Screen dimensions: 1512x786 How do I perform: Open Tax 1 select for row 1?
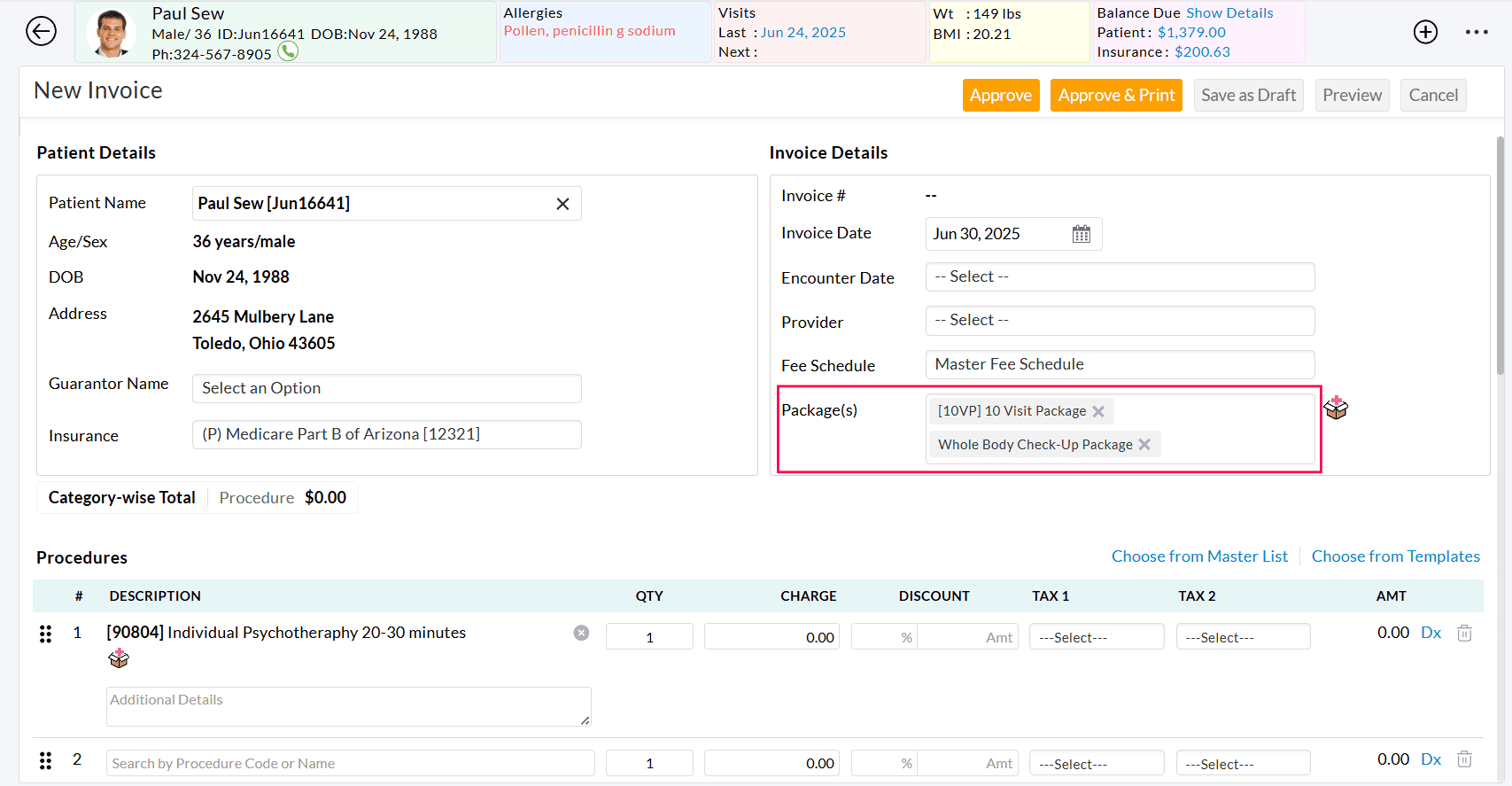[x=1097, y=637]
